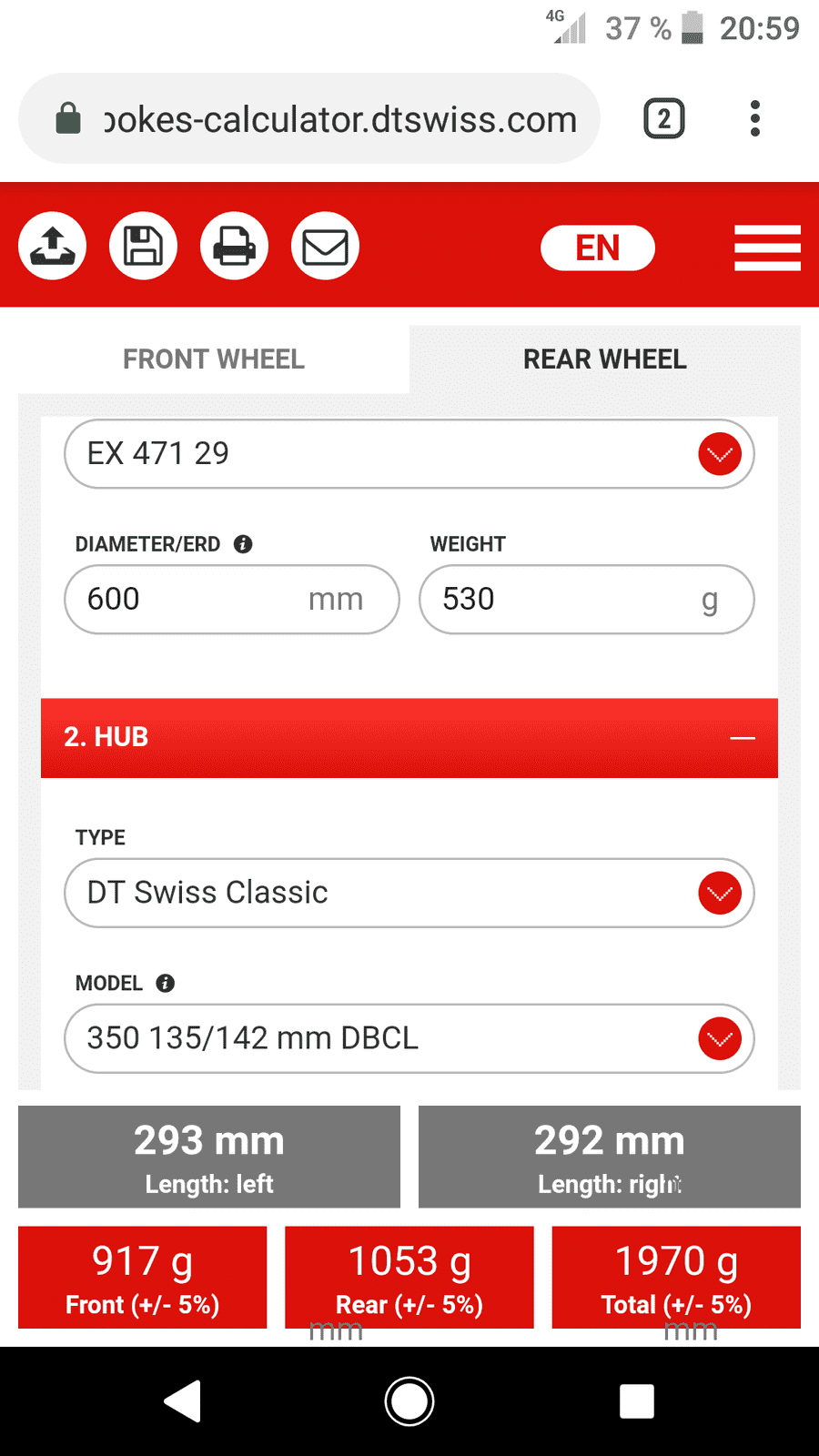Open Chrome three-dot overflow menu
The width and height of the screenshot is (819, 1456).
click(754, 119)
